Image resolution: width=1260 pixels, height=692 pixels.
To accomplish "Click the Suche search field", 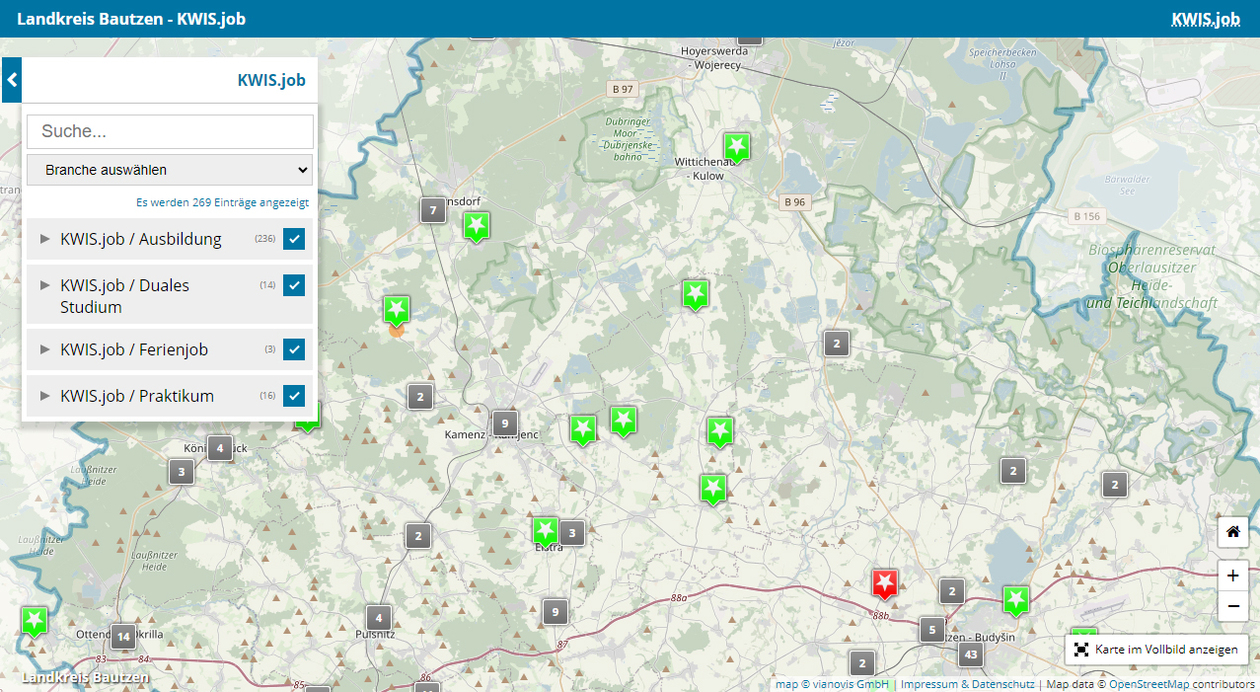I will [170, 131].
